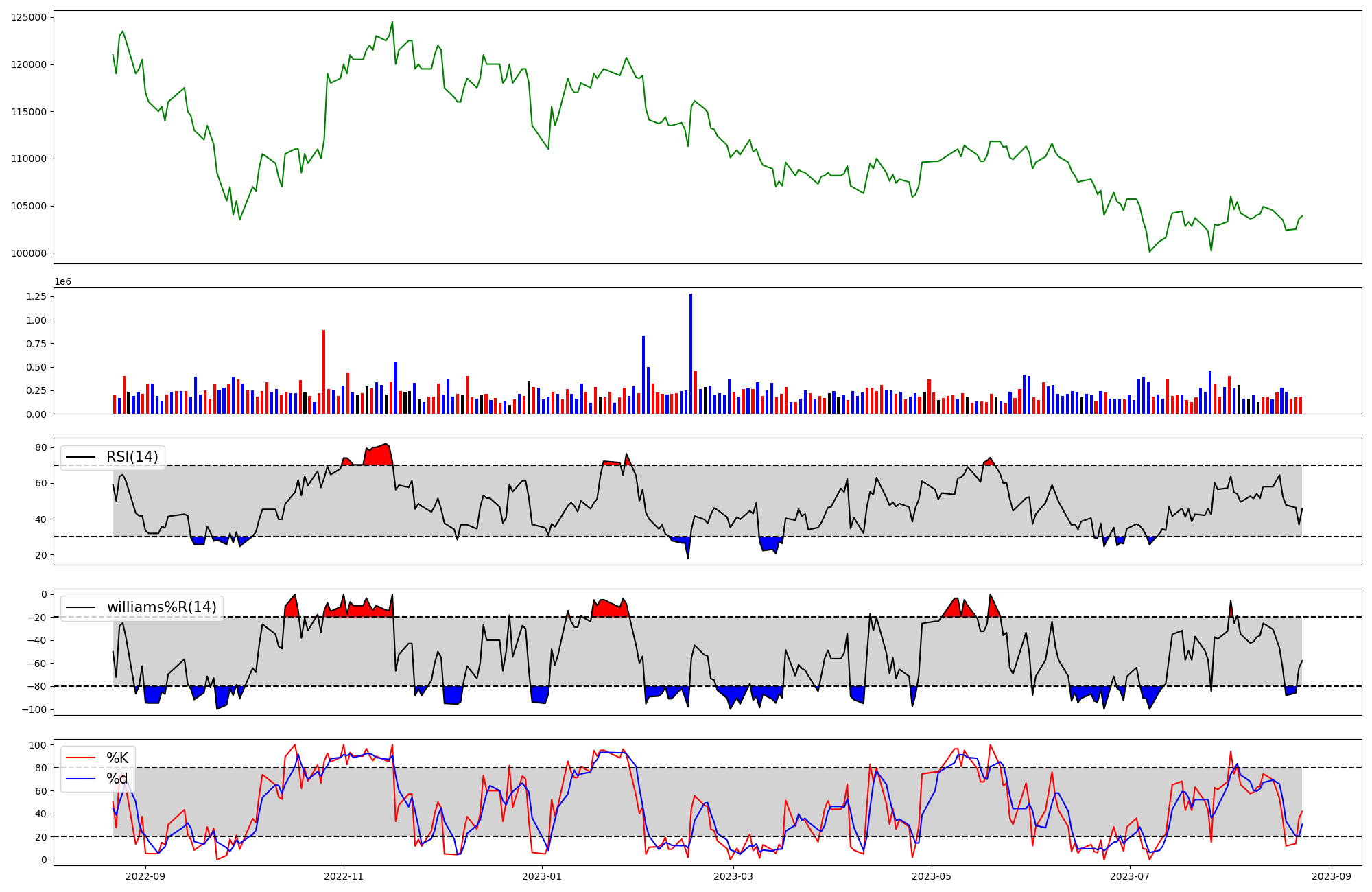
Task: Click the 2023-01 x-axis date label
Action: [x=542, y=876]
